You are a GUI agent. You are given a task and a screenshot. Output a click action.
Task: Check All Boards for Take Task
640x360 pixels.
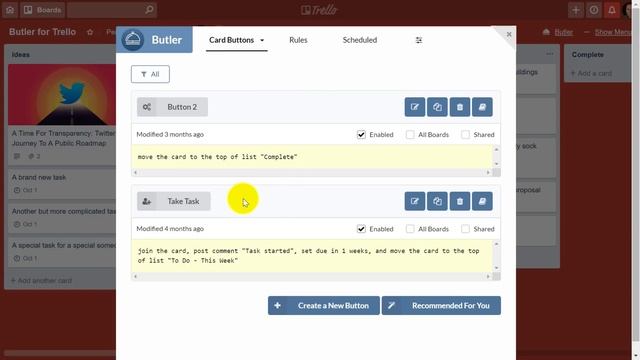(410, 229)
